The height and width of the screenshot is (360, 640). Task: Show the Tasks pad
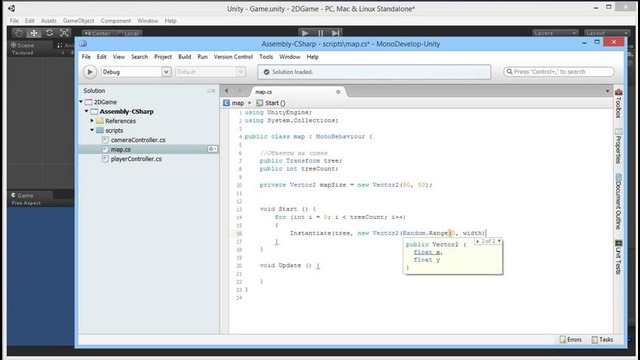[x=602, y=340]
